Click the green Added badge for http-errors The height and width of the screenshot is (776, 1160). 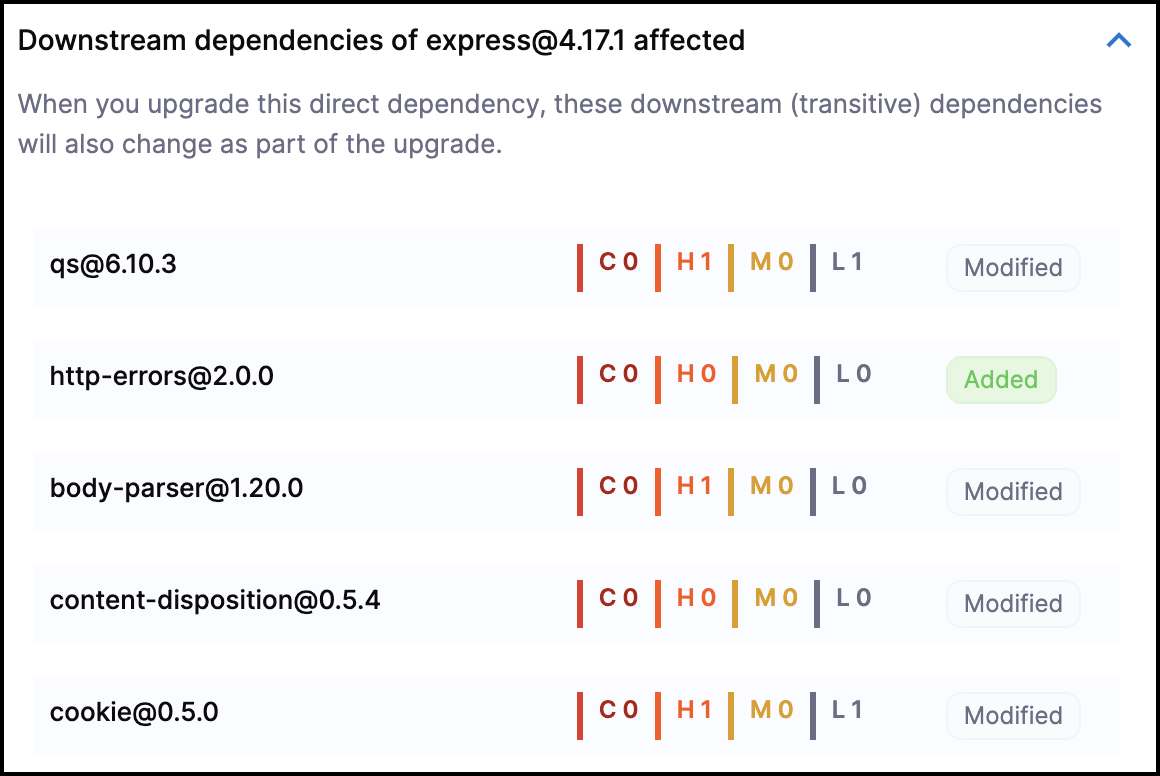pyautogui.click(x=1000, y=380)
